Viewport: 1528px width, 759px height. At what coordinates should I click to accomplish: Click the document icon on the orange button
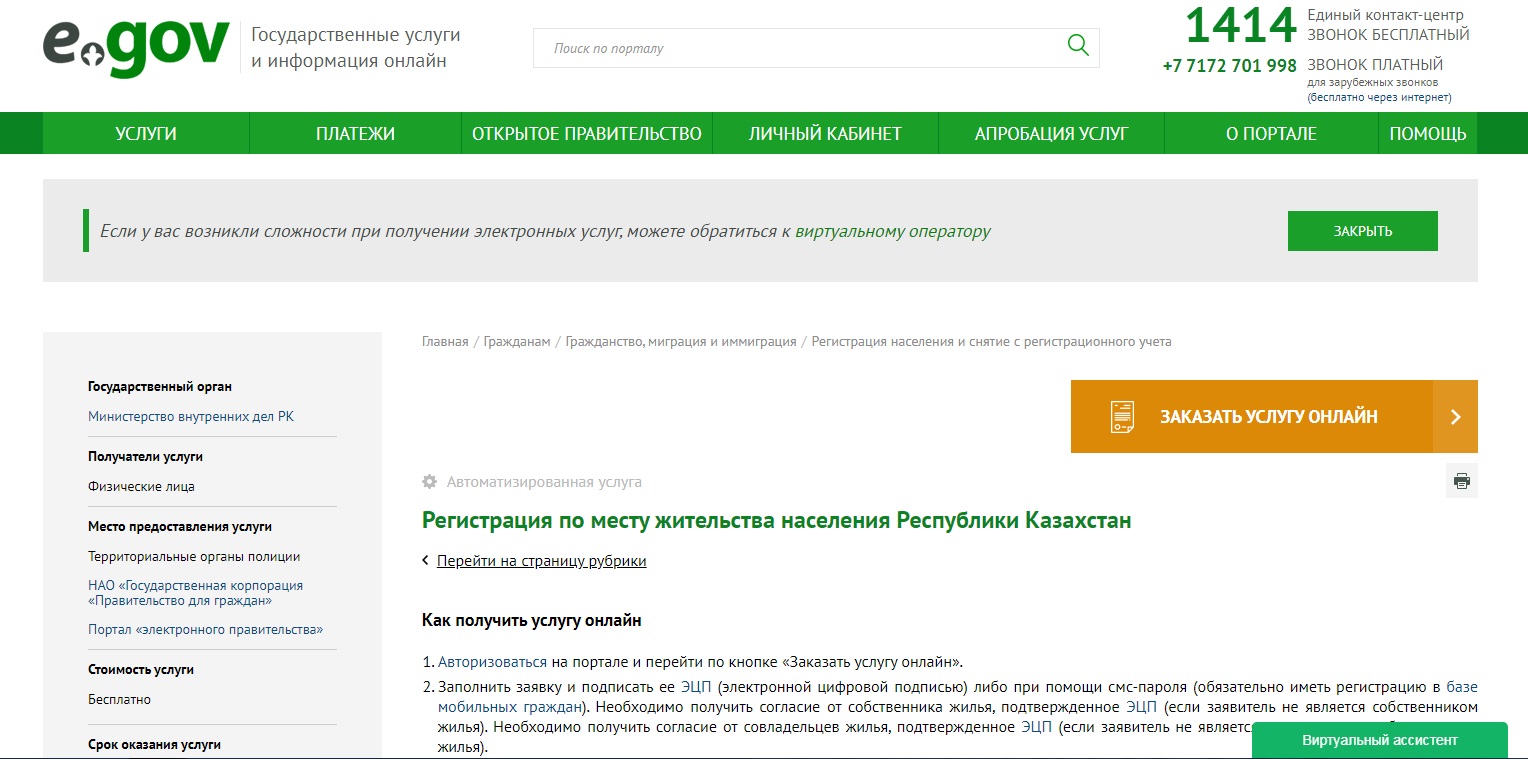click(x=1123, y=417)
